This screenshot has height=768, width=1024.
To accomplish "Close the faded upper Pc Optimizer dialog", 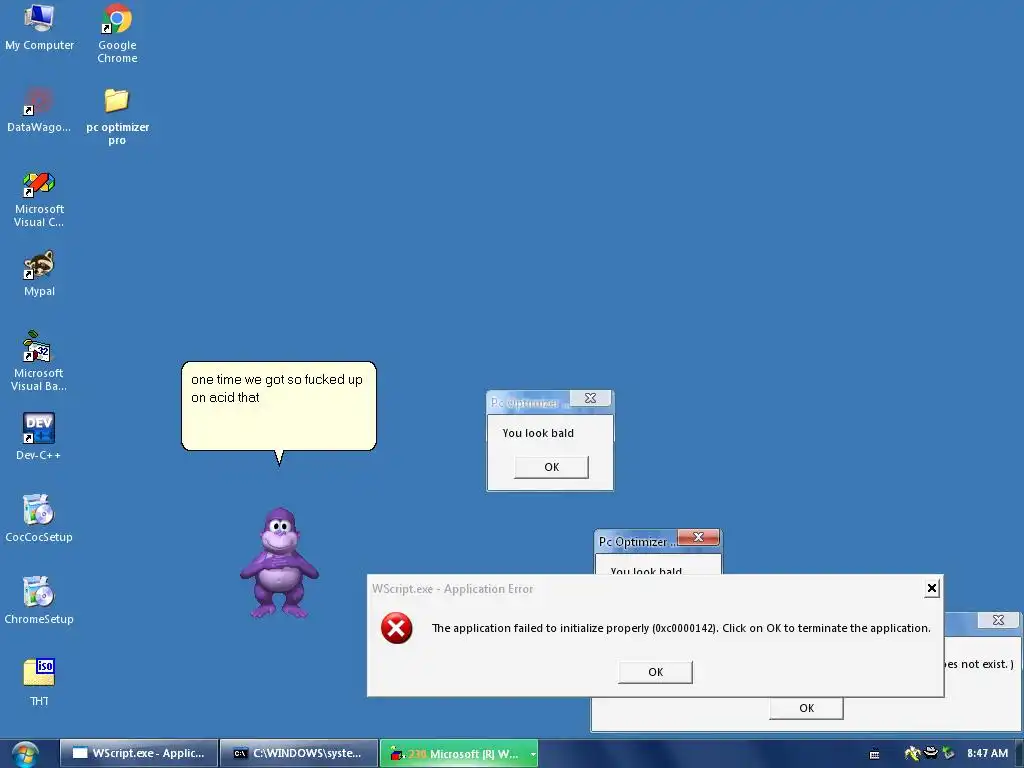I will click(x=590, y=398).
